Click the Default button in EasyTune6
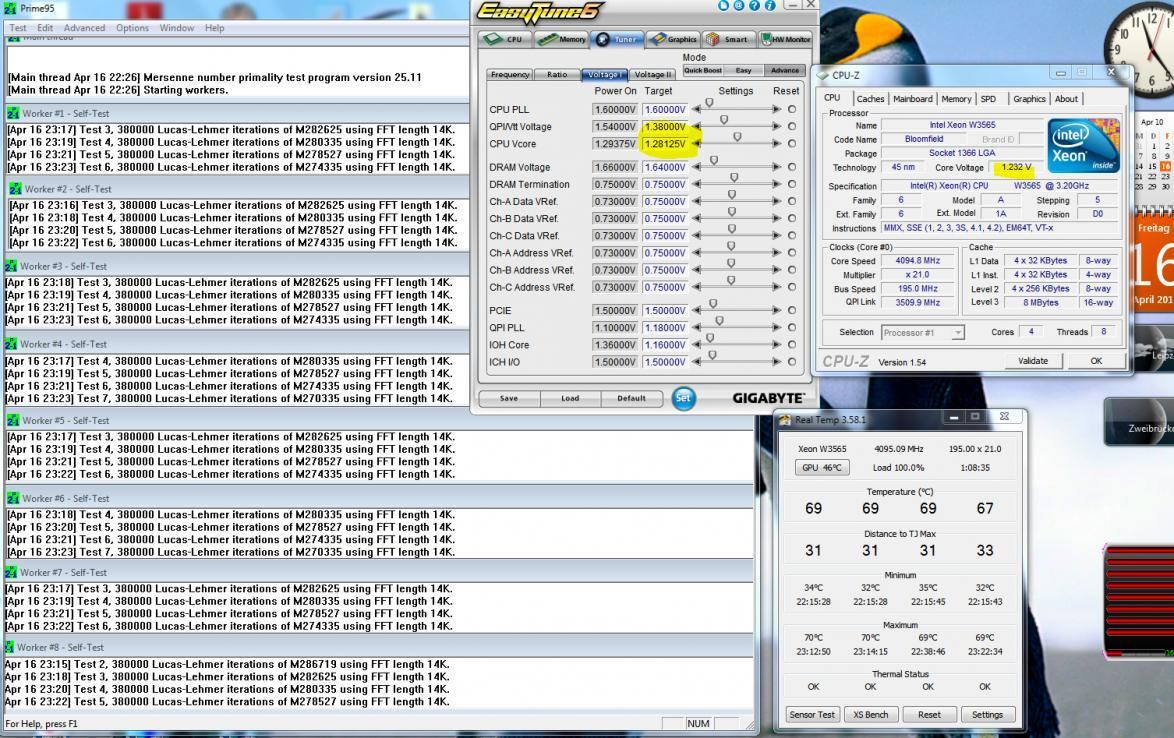 click(631, 398)
